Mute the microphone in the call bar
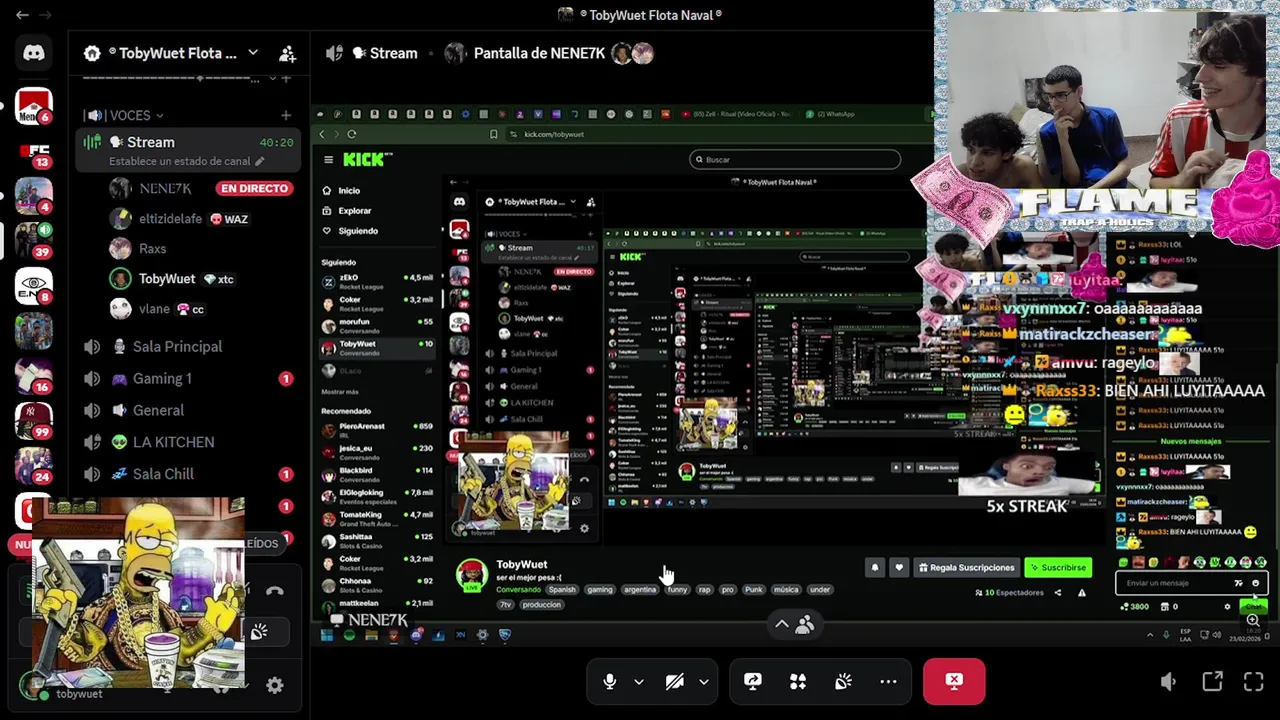Image resolution: width=1280 pixels, height=720 pixels. pyautogui.click(x=609, y=681)
